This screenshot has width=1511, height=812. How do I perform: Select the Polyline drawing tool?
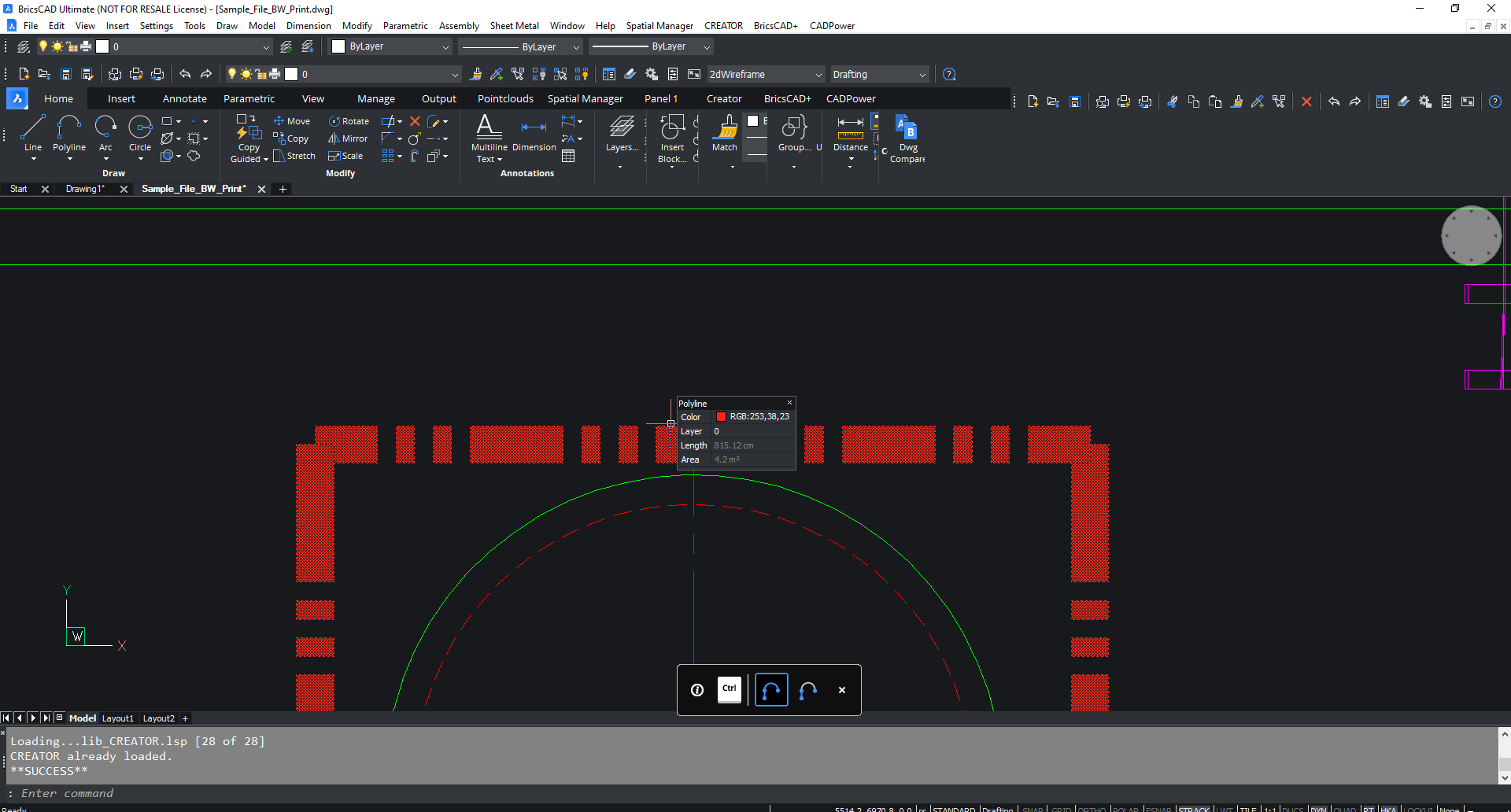click(69, 134)
